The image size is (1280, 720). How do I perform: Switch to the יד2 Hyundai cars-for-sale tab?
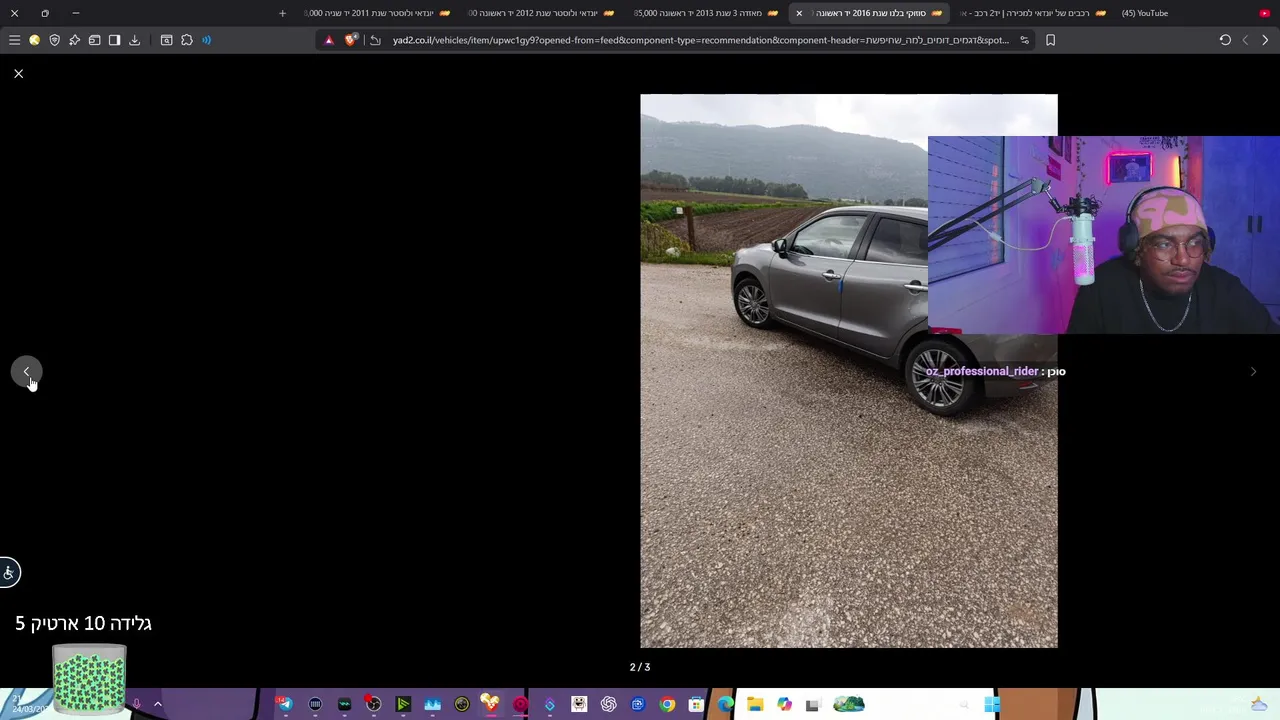(1033, 13)
